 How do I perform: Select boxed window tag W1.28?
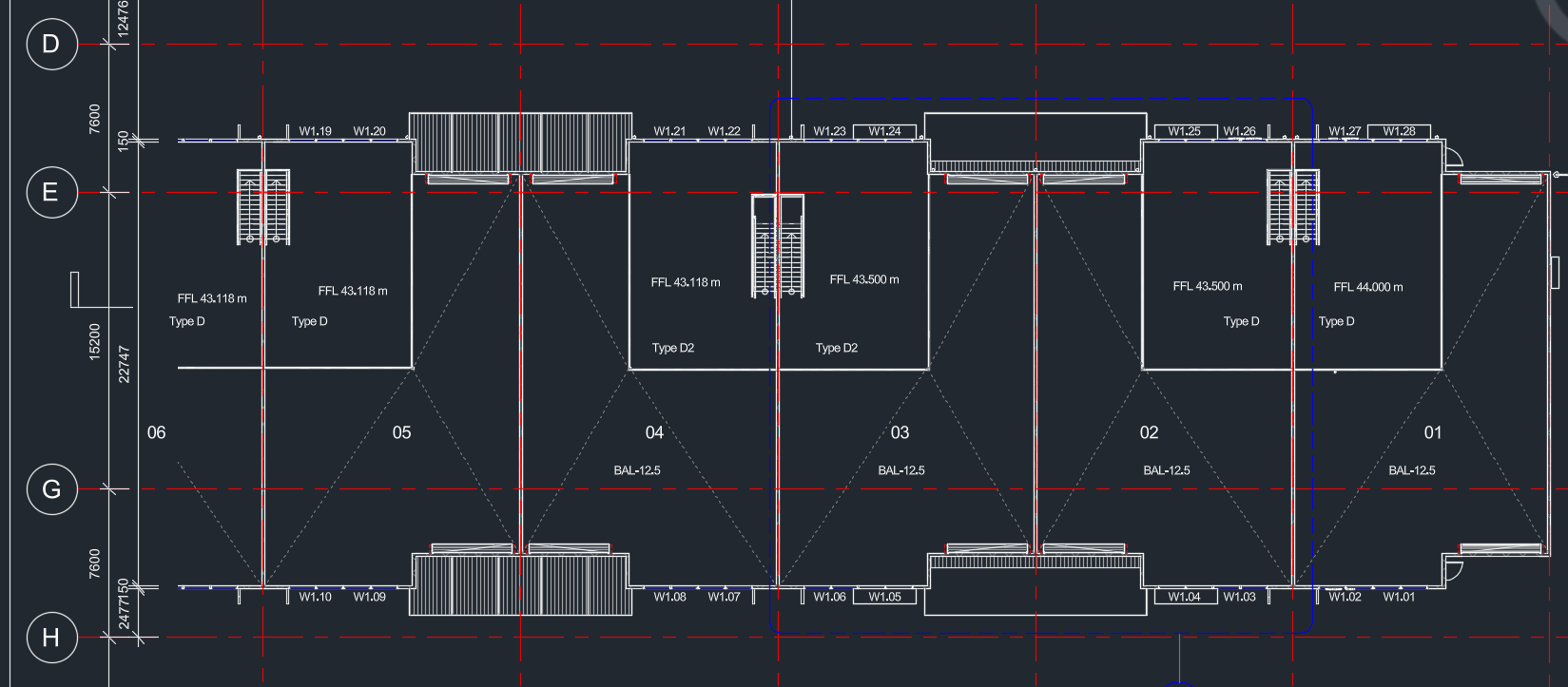1400,131
